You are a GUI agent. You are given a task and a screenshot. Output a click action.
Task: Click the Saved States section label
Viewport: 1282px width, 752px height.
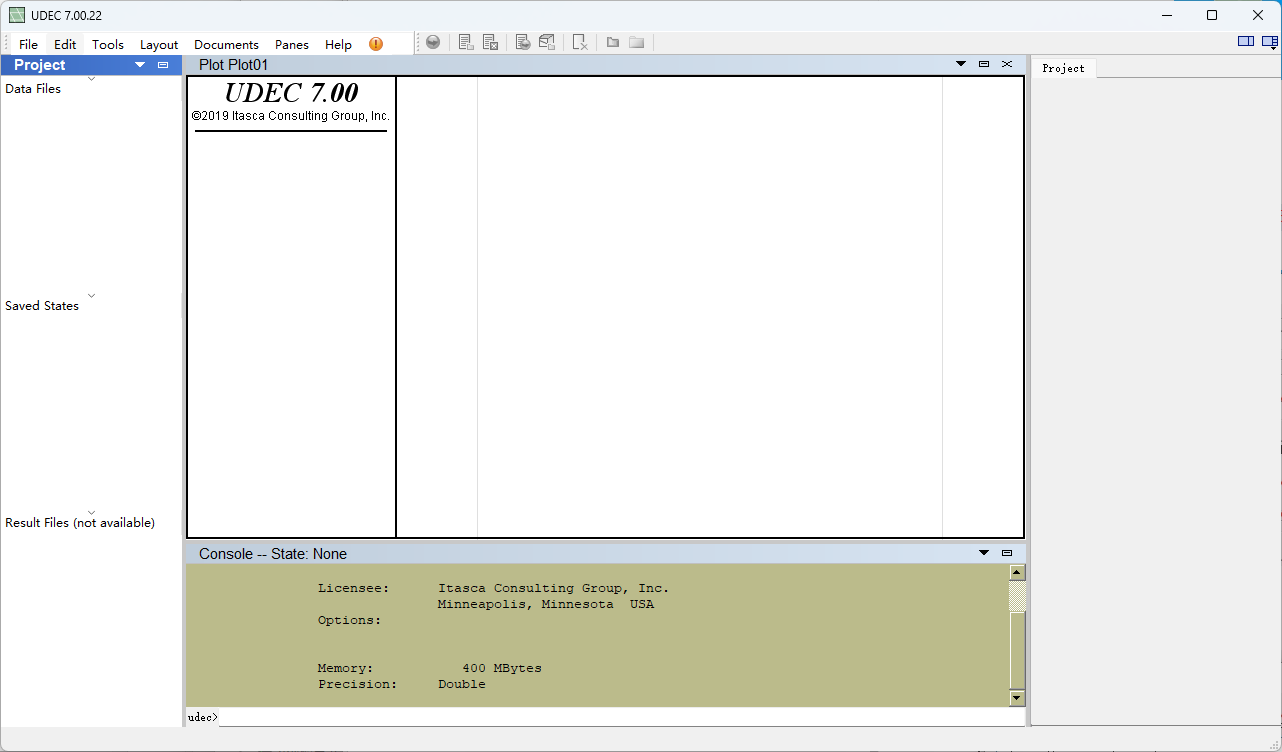click(42, 306)
